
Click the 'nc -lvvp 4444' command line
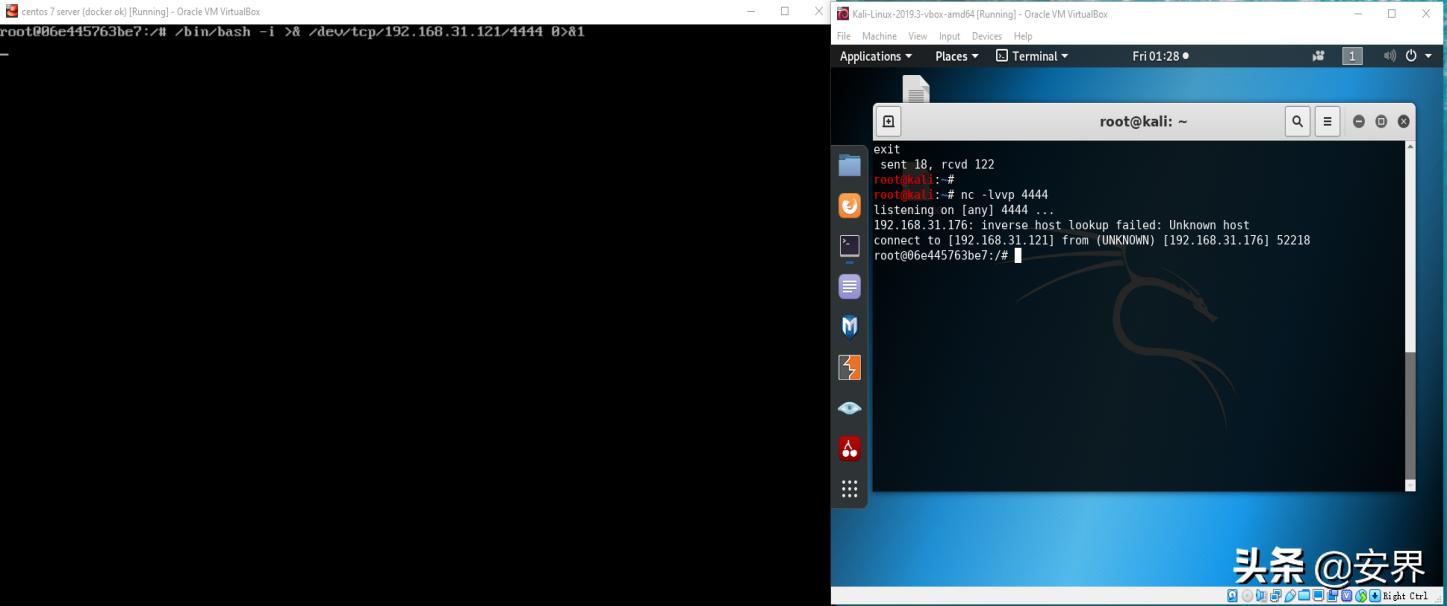point(1004,195)
